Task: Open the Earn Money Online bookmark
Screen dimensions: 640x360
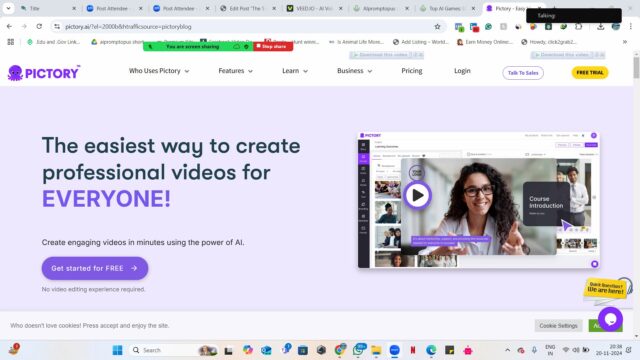Action: pyautogui.click(x=484, y=42)
